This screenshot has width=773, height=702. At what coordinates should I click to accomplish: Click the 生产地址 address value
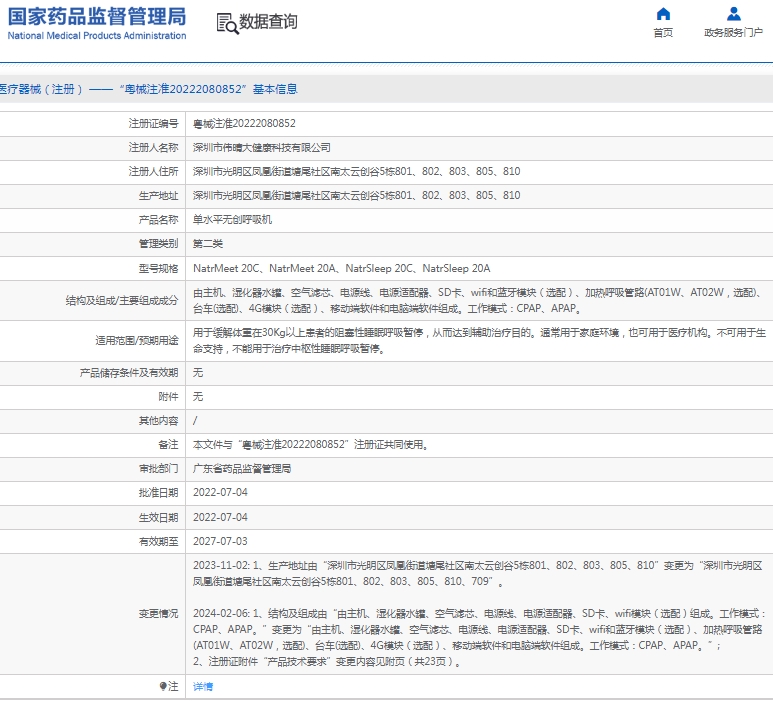tap(356, 195)
